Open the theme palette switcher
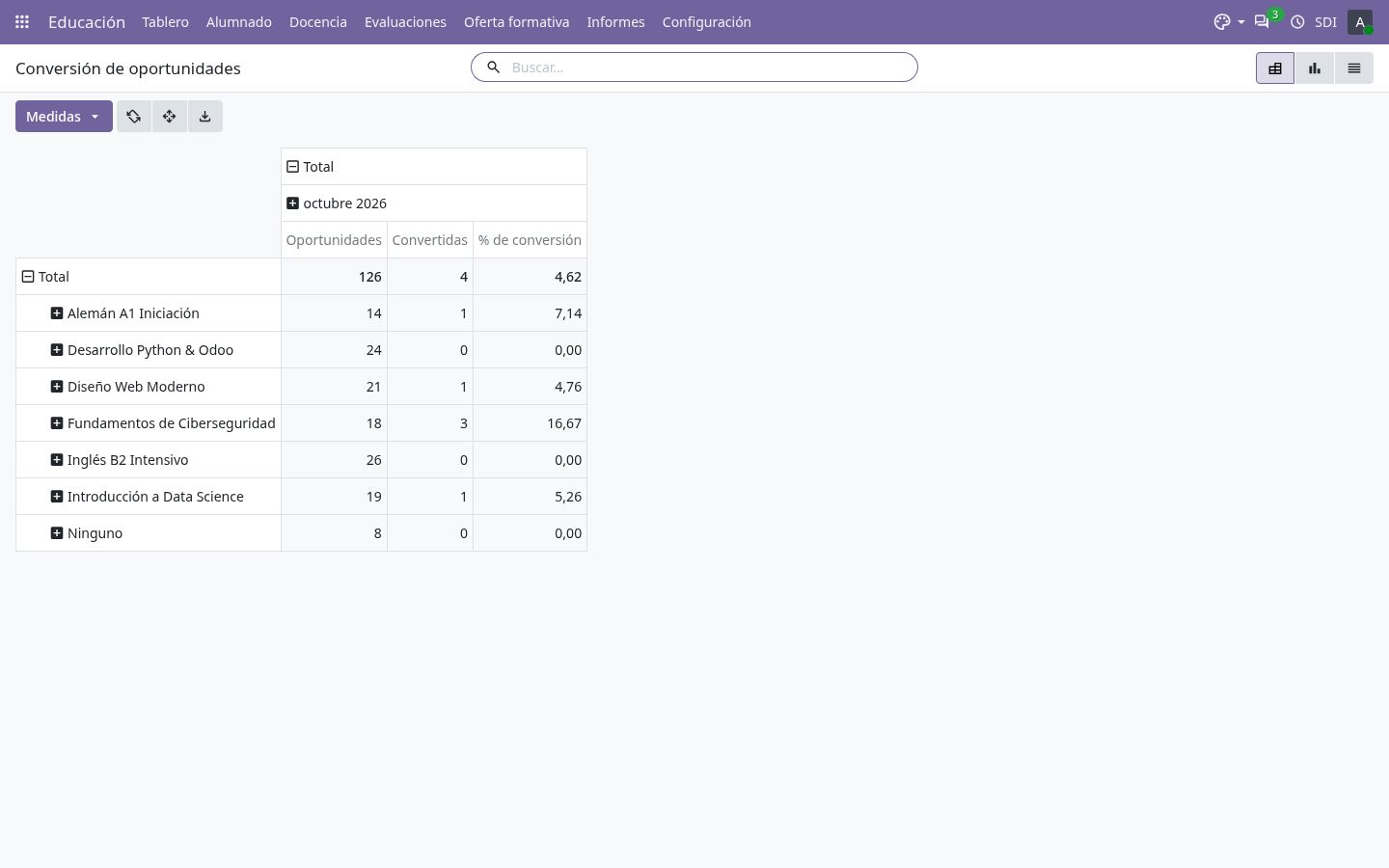Viewport: 1389px width, 868px height. (x=1228, y=21)
